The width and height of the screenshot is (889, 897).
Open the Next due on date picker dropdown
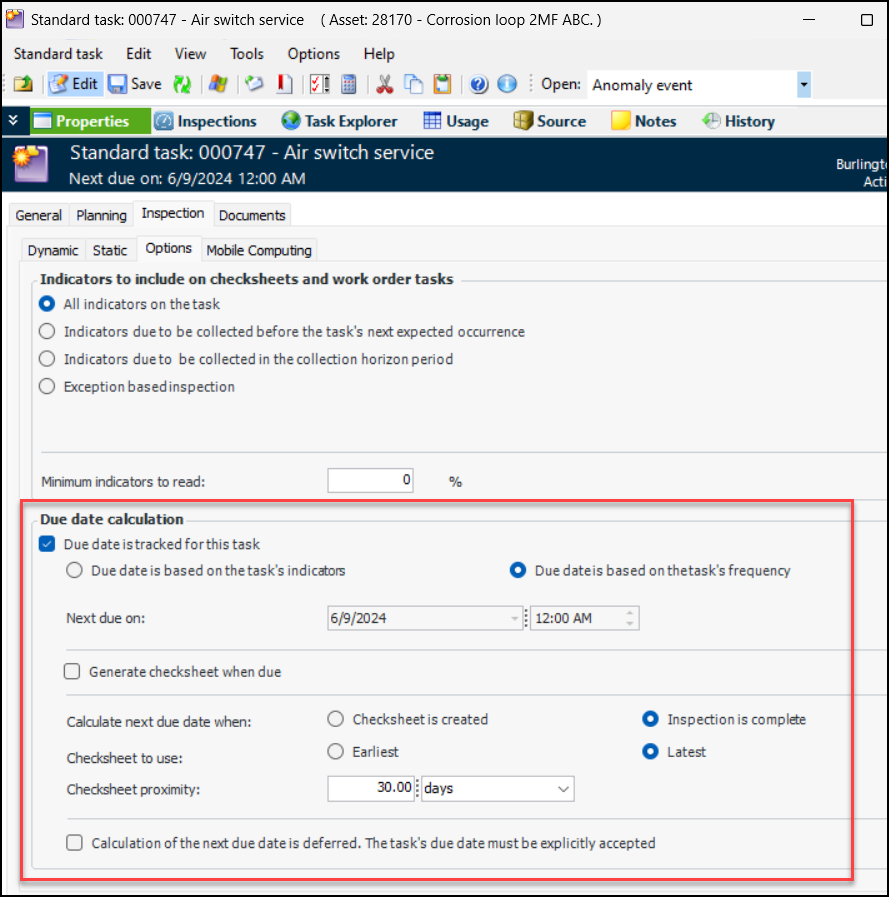514,618
